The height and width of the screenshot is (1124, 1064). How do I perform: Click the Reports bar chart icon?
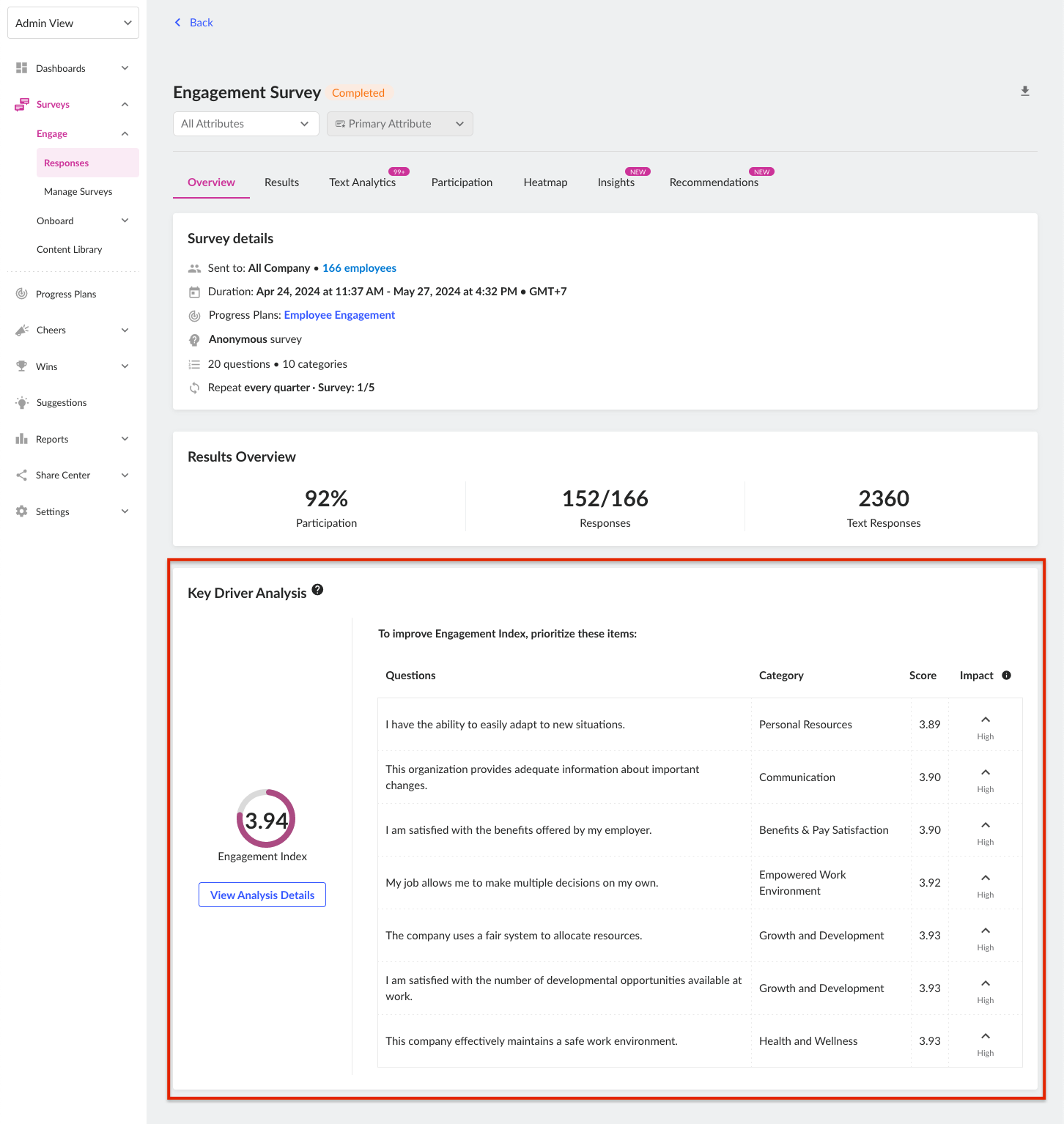(x=21, y=439)
